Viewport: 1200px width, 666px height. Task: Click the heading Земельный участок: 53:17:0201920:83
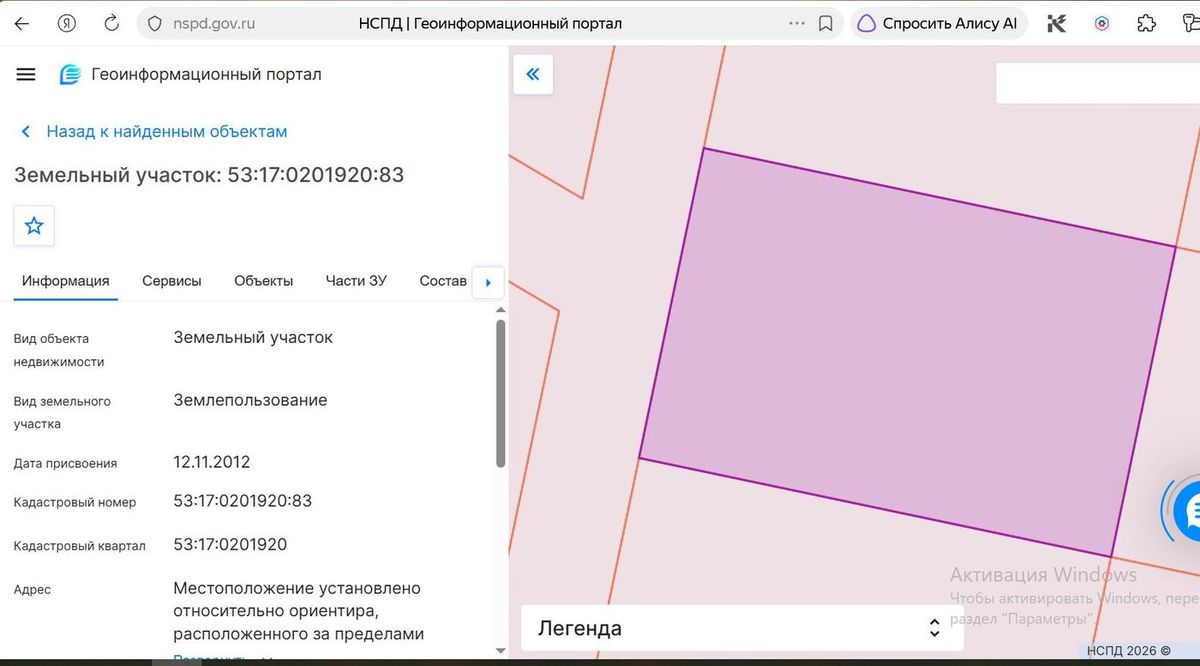(x=209, y=175)
